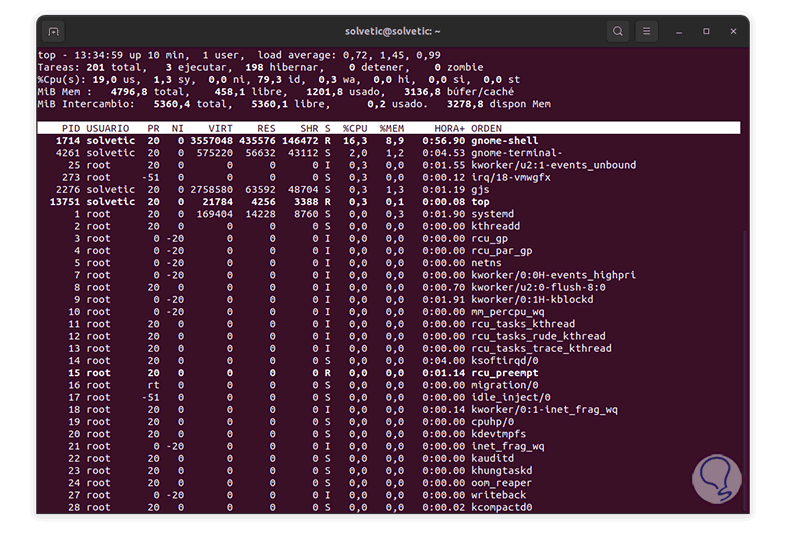Select the kcompactd0 process

point(501,507)
